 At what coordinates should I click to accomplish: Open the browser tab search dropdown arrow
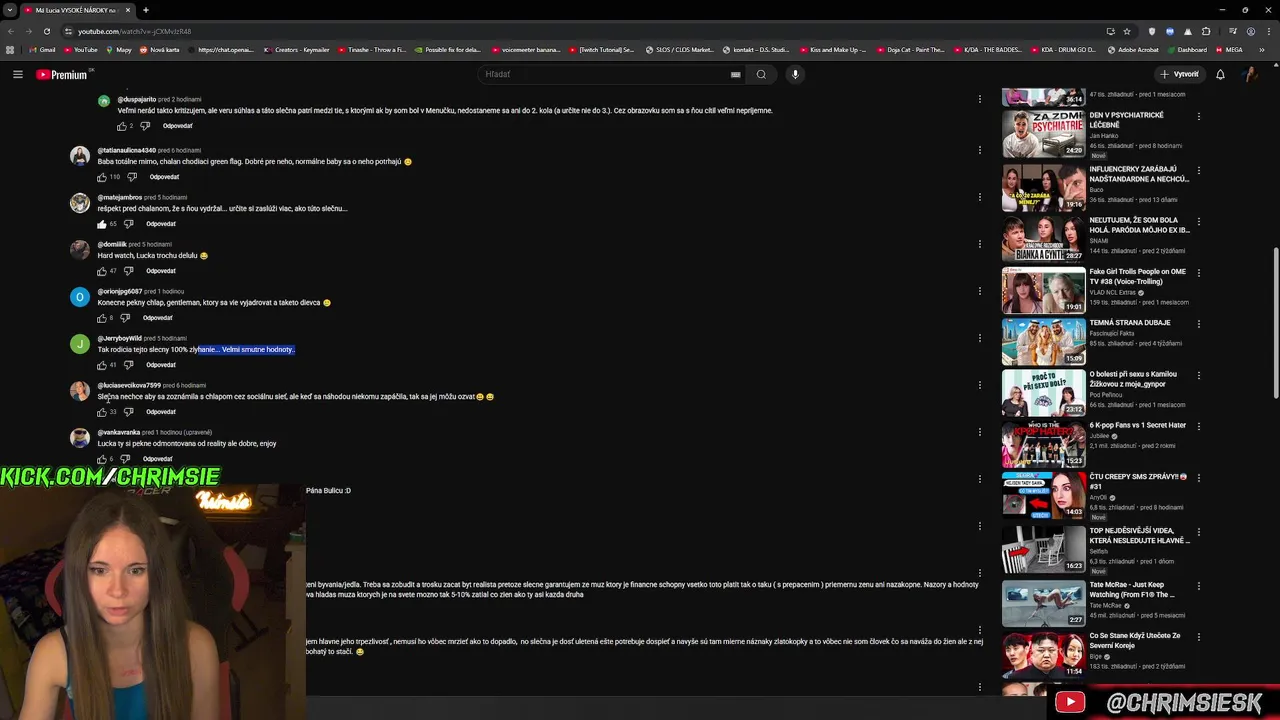tap(10, 10)
